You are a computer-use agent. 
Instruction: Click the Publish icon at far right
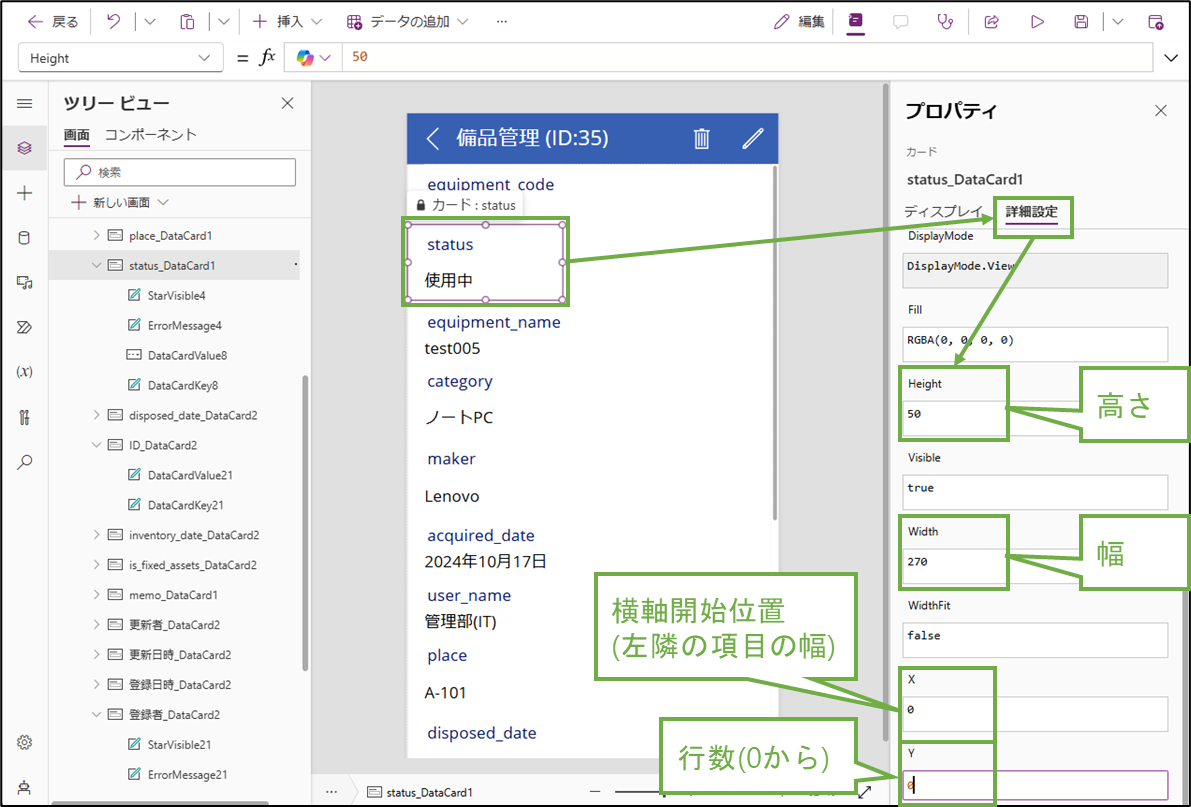1156,22
